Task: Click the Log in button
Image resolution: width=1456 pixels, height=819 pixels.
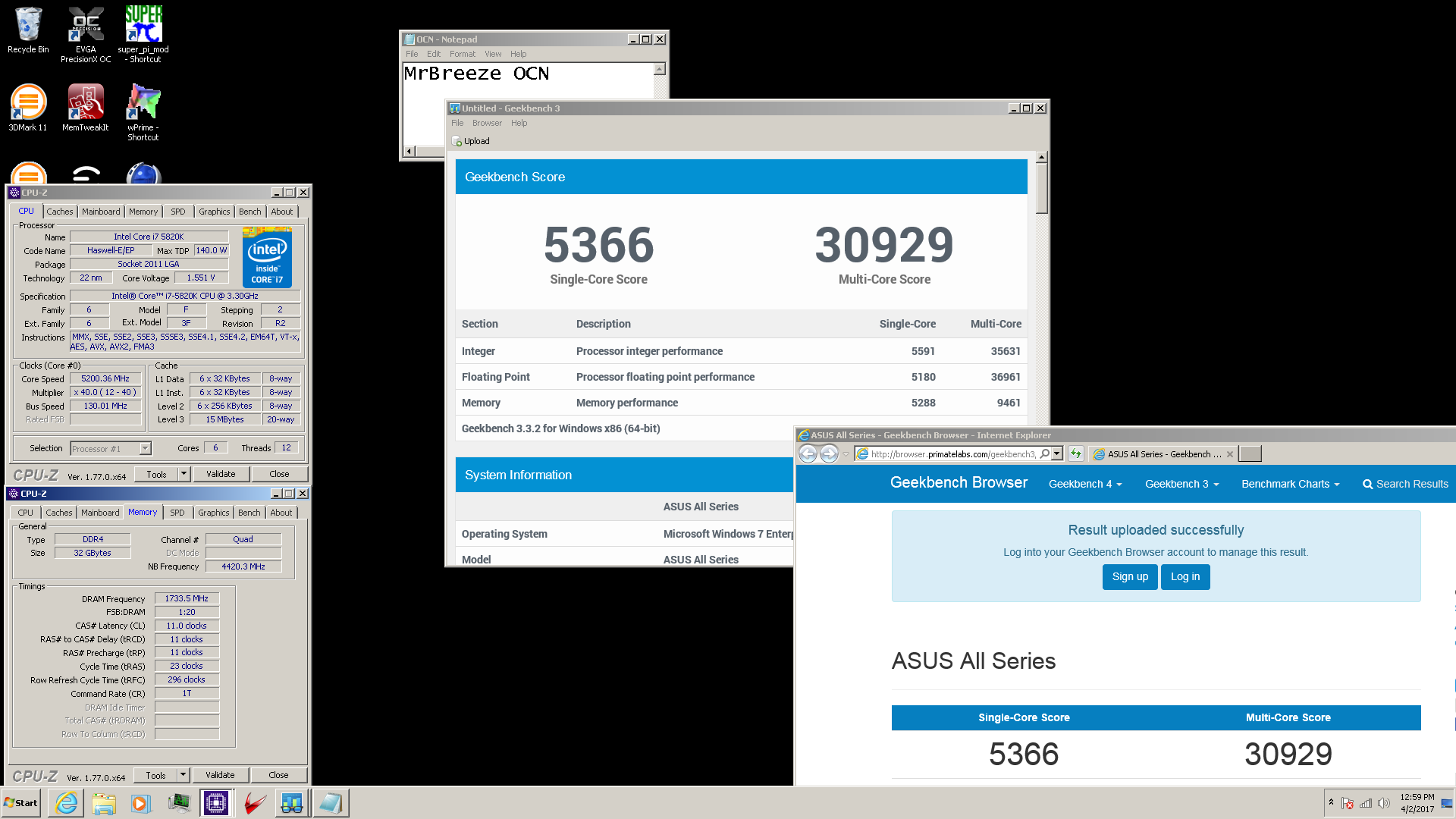Action: [1185, 576]
